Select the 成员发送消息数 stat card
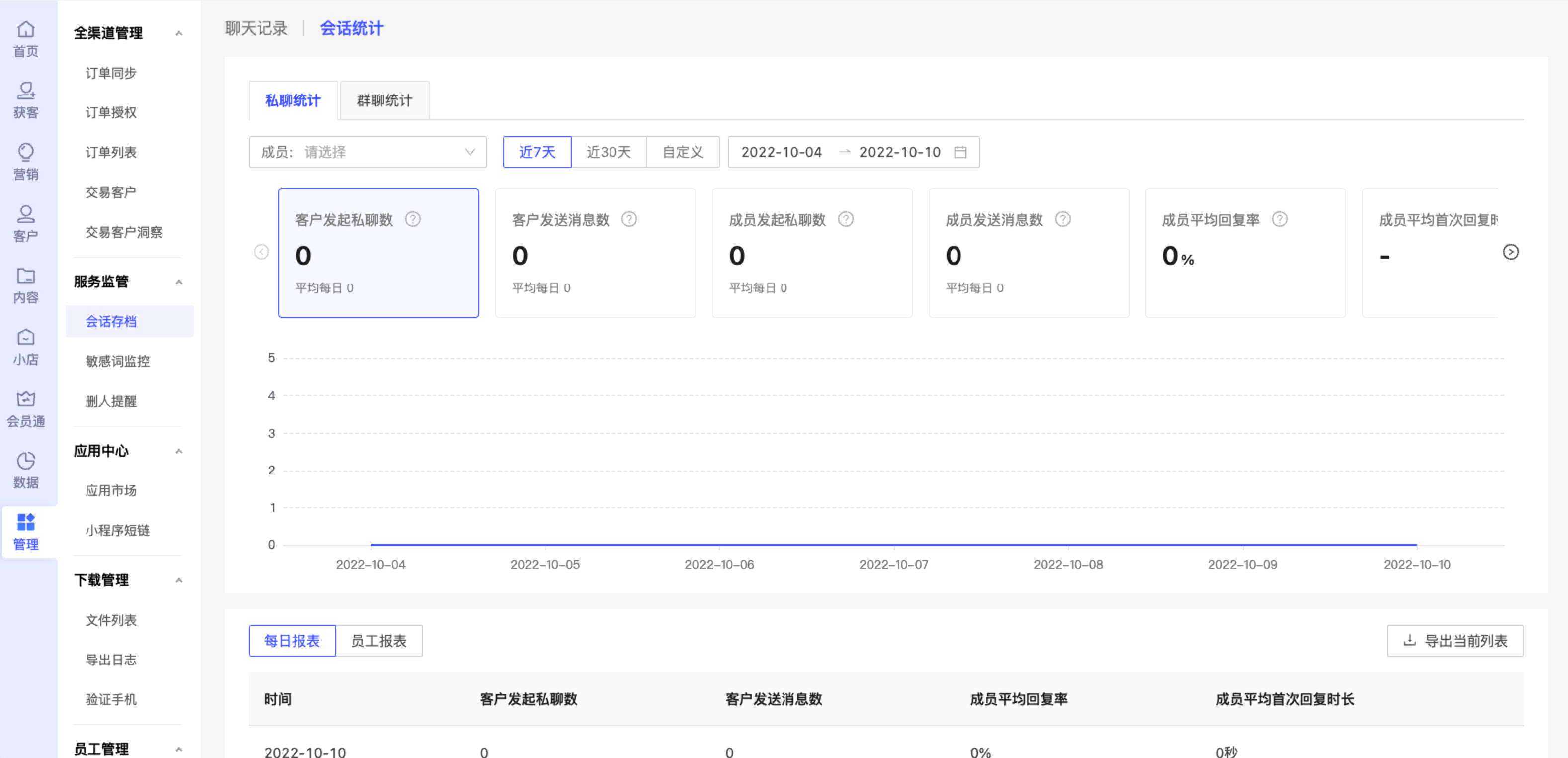 pyautogui.click(x=1029, y=253)
